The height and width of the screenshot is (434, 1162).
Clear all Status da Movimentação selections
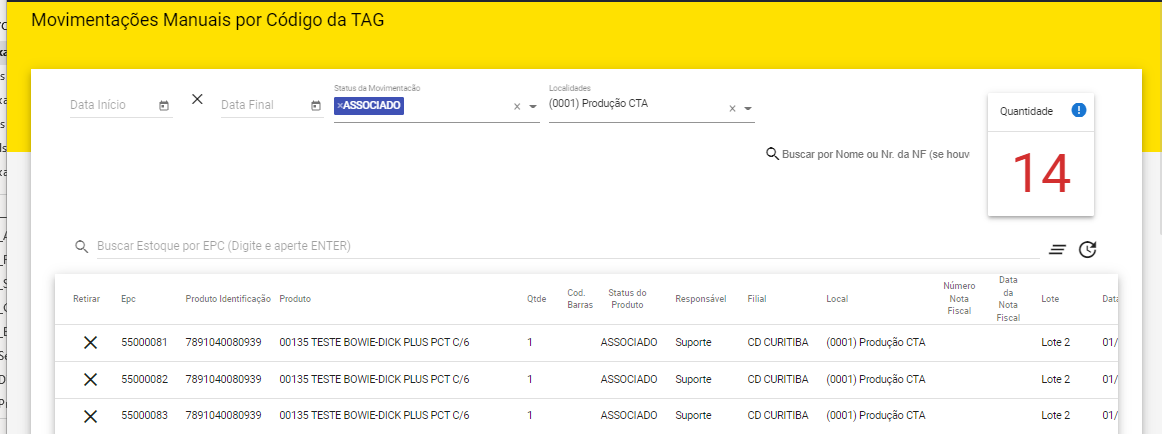coord(517,107)
